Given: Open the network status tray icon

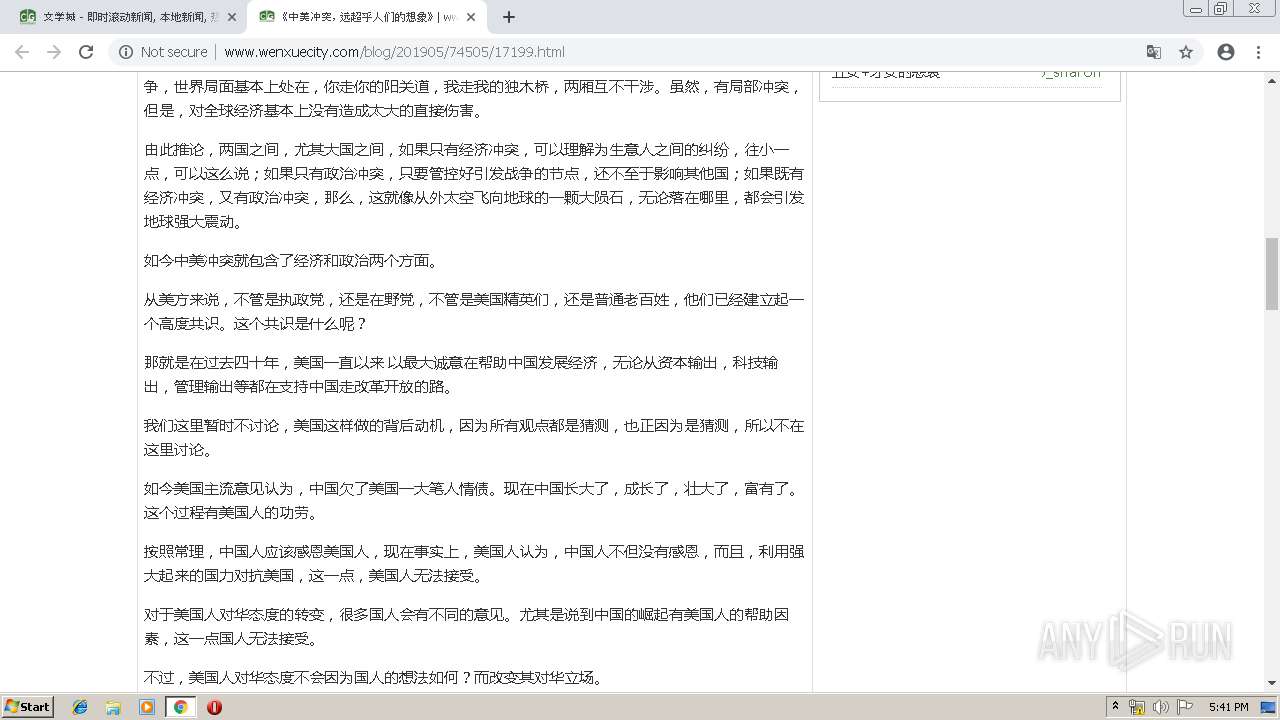Looking at the screenshot, I should (x=1137, y=707).
